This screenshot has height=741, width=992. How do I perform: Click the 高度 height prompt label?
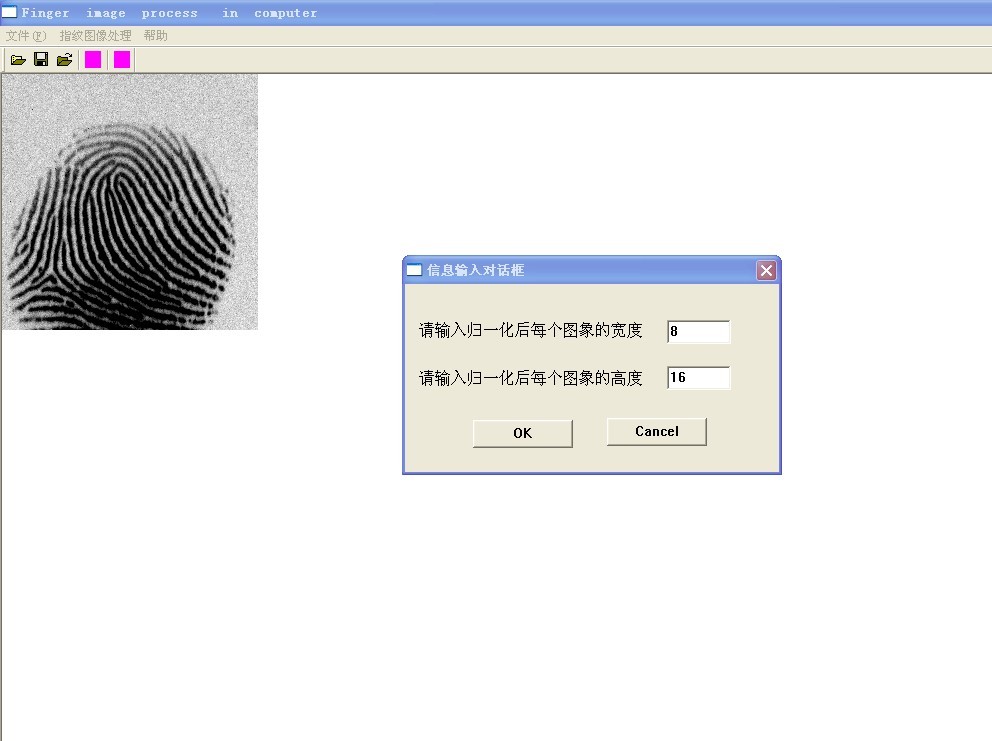(x=530, y=378)
